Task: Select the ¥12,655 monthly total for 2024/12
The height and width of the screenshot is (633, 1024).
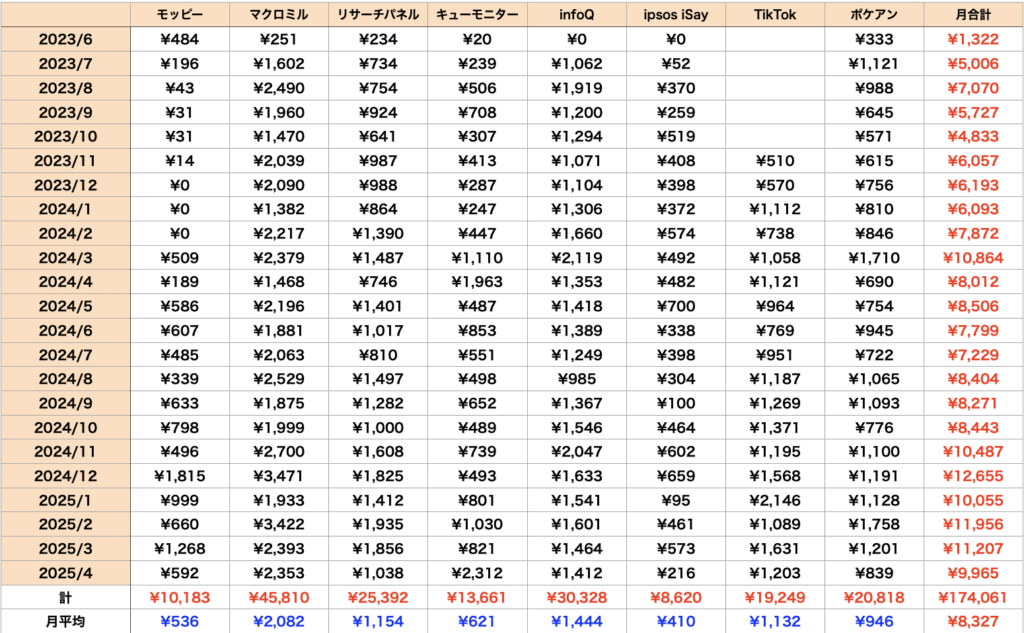Action: (973, 476)
